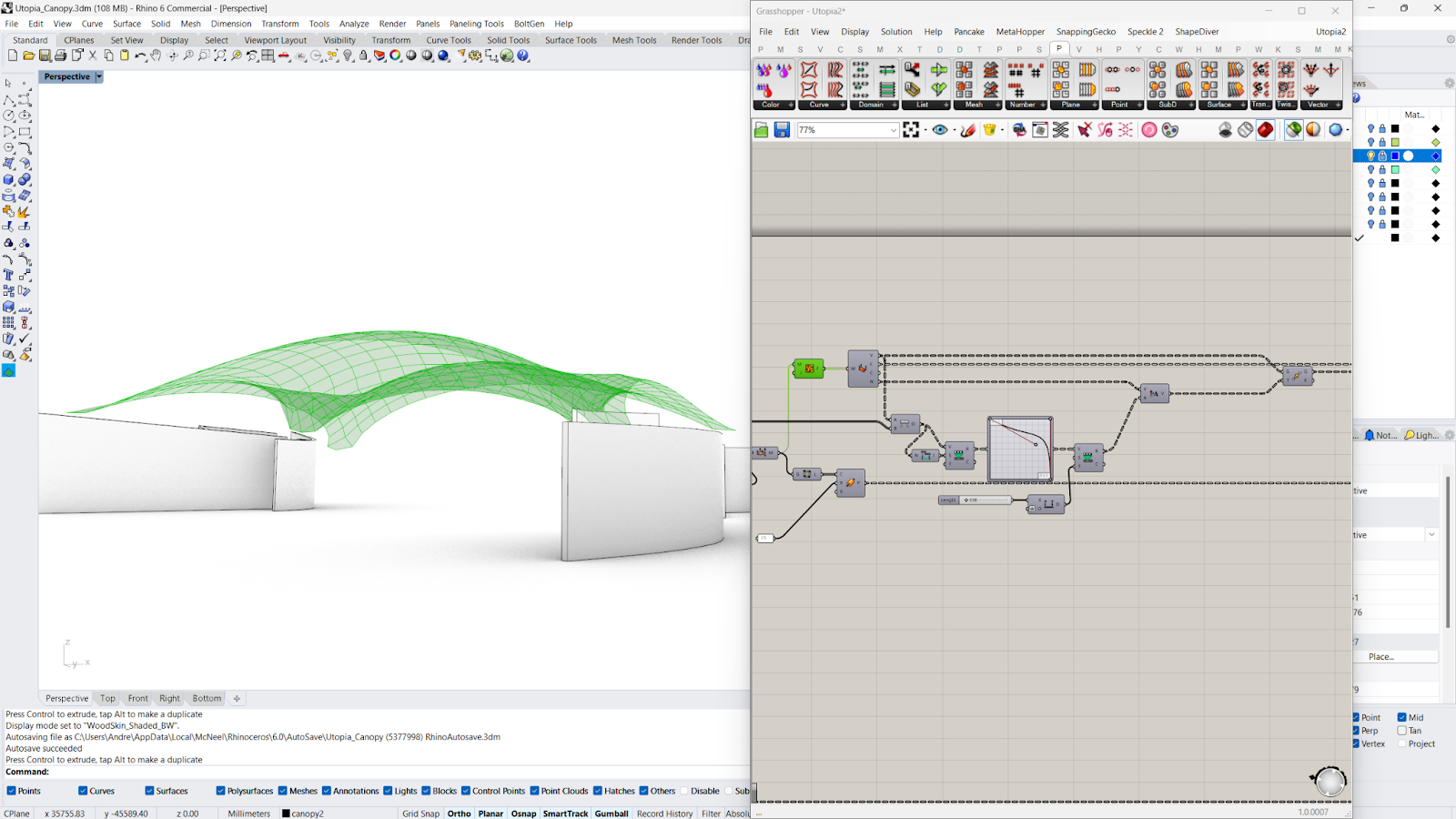The width and height of the screenshot is (1456, 819).
Task: Click the orange half-sphere document preview icon
Action: [1313, 130]
